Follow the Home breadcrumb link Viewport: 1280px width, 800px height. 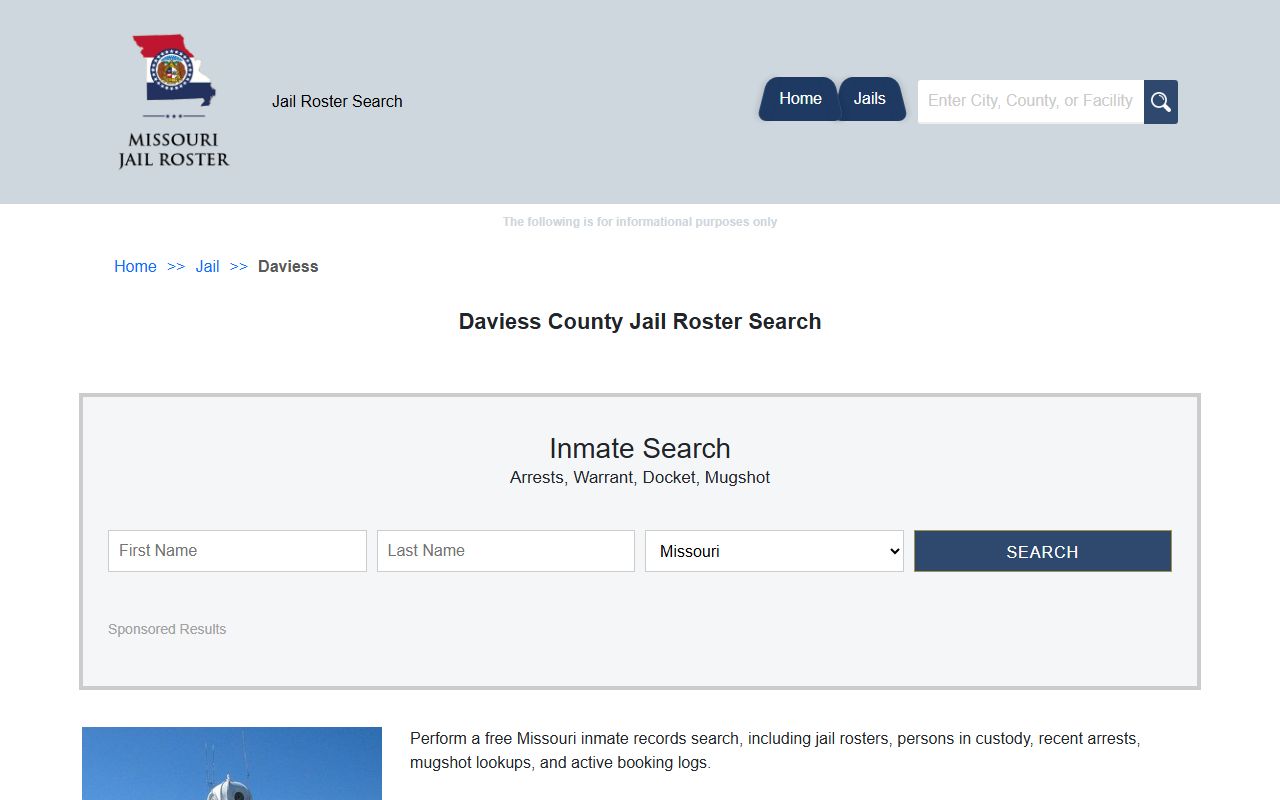coord(135,266)
